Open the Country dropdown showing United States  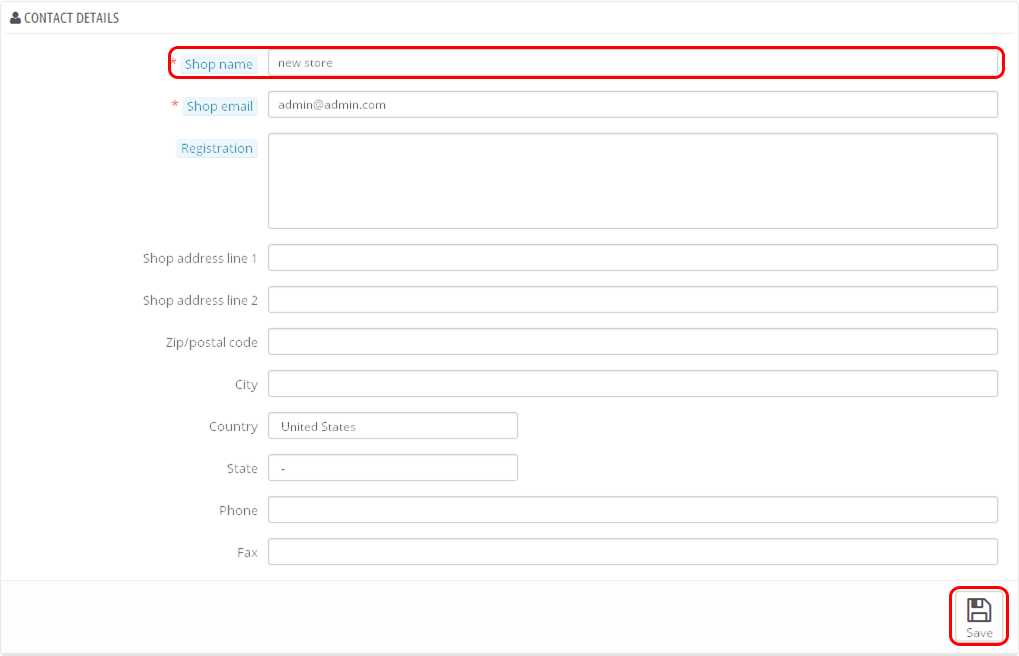point(392,426)
